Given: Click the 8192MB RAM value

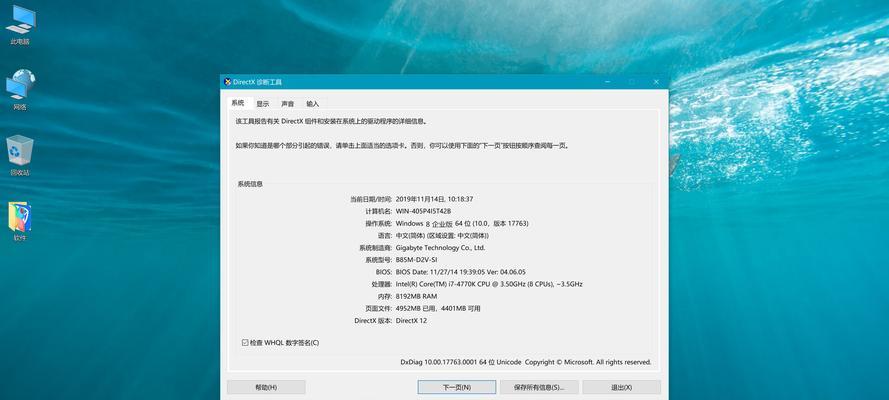Looking at the screenshot, I should point(416,296).
